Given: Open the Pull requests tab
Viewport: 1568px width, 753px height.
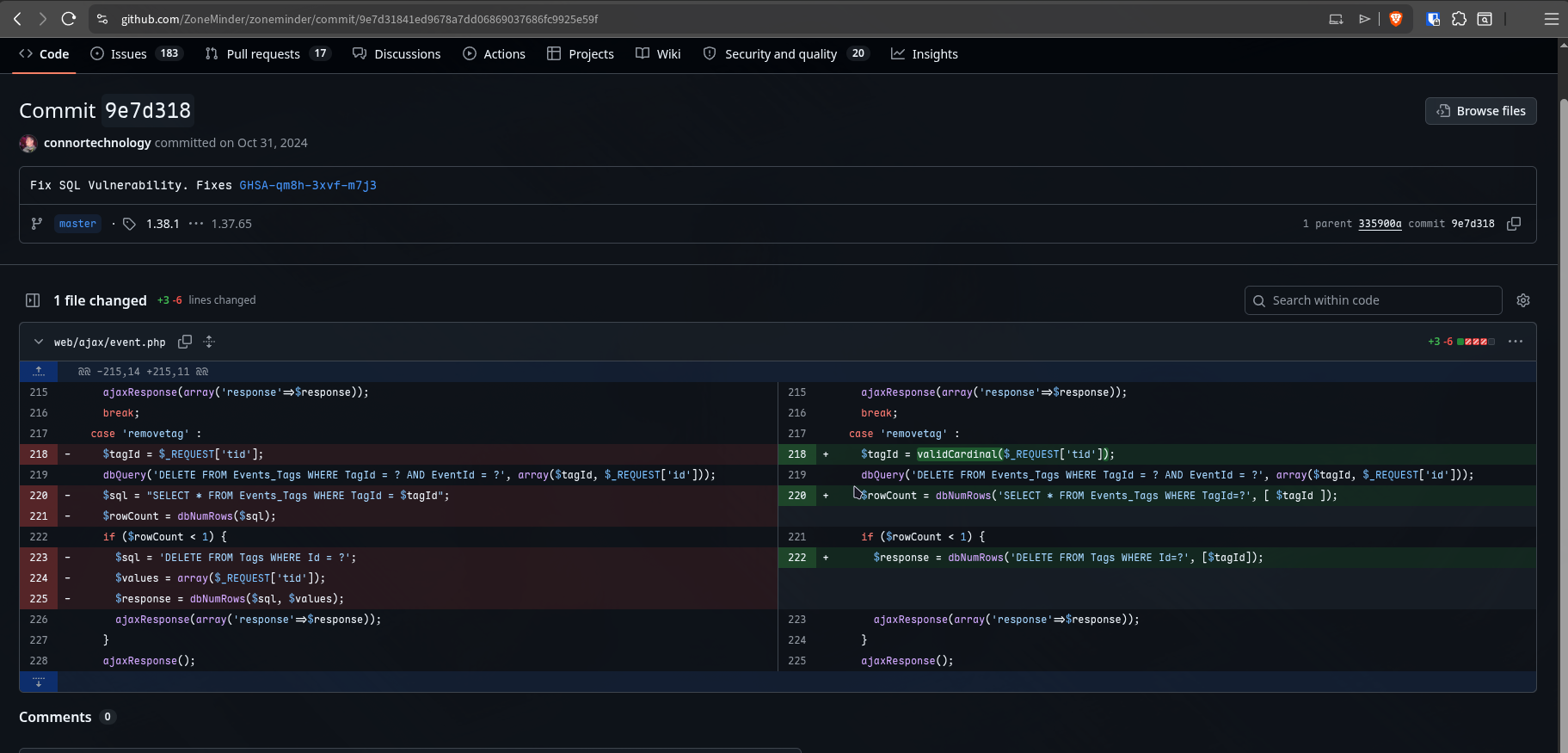Looking at the screenshot, I should pyautogui.click(x=267, y=54).
